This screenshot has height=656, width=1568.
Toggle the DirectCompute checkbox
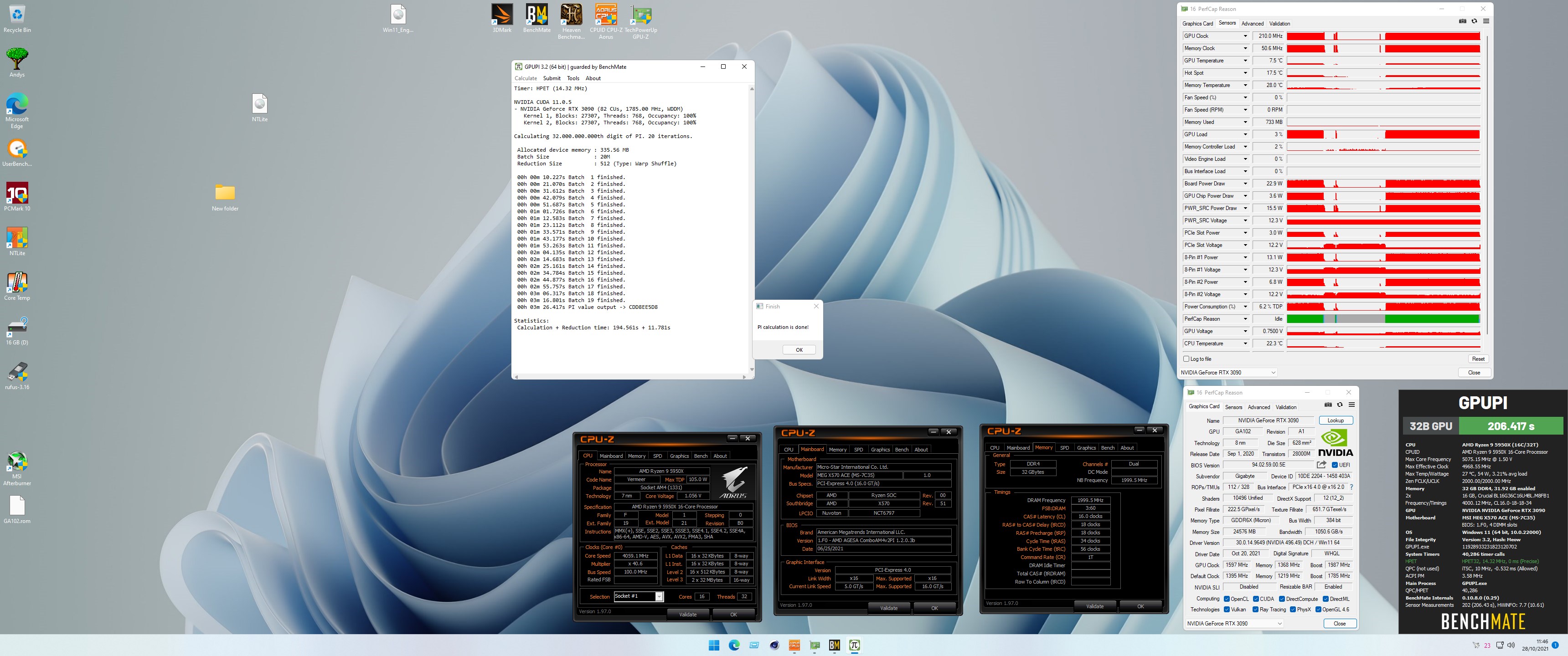pos(1282,599)
